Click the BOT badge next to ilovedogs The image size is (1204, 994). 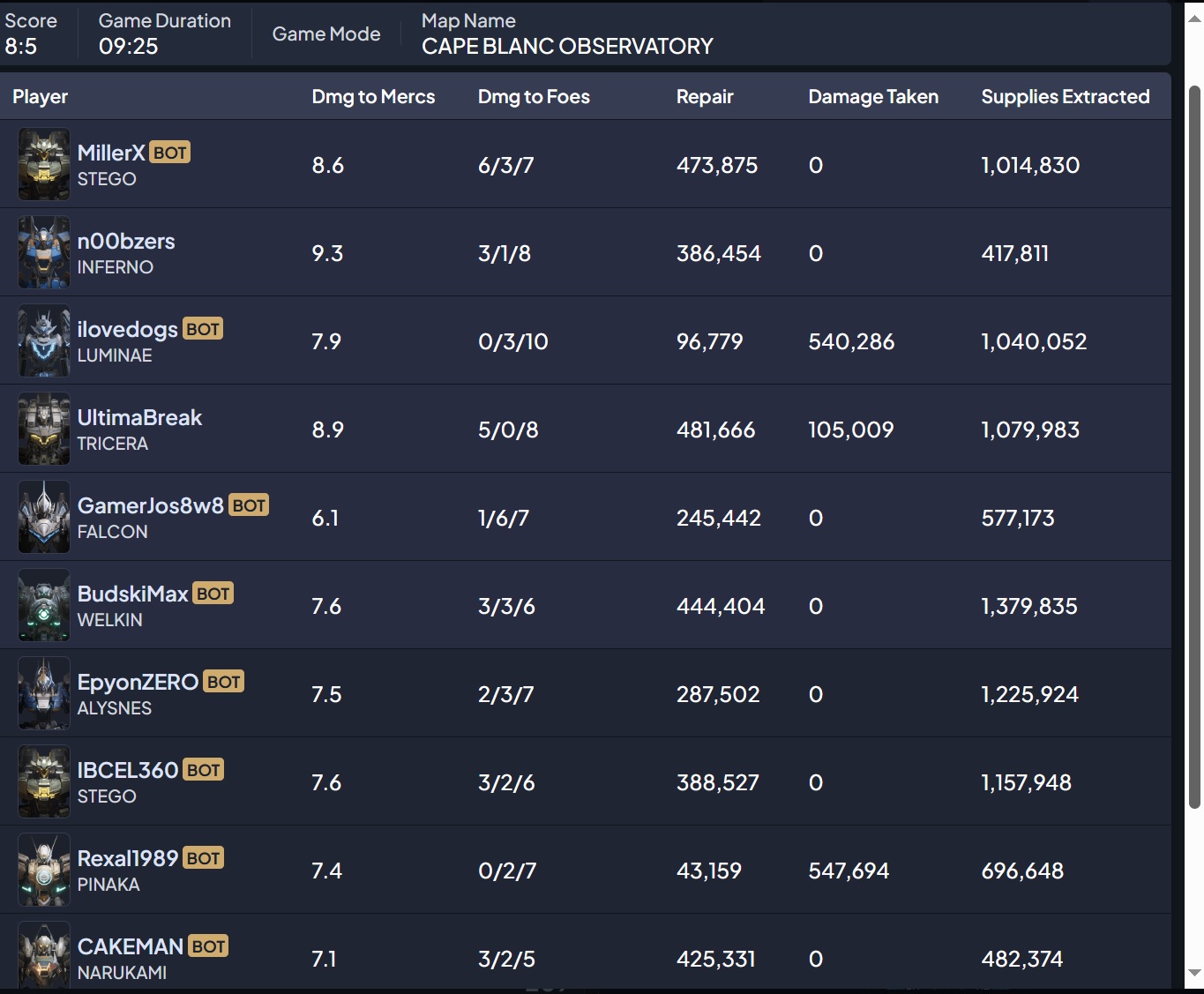[203, 329]
